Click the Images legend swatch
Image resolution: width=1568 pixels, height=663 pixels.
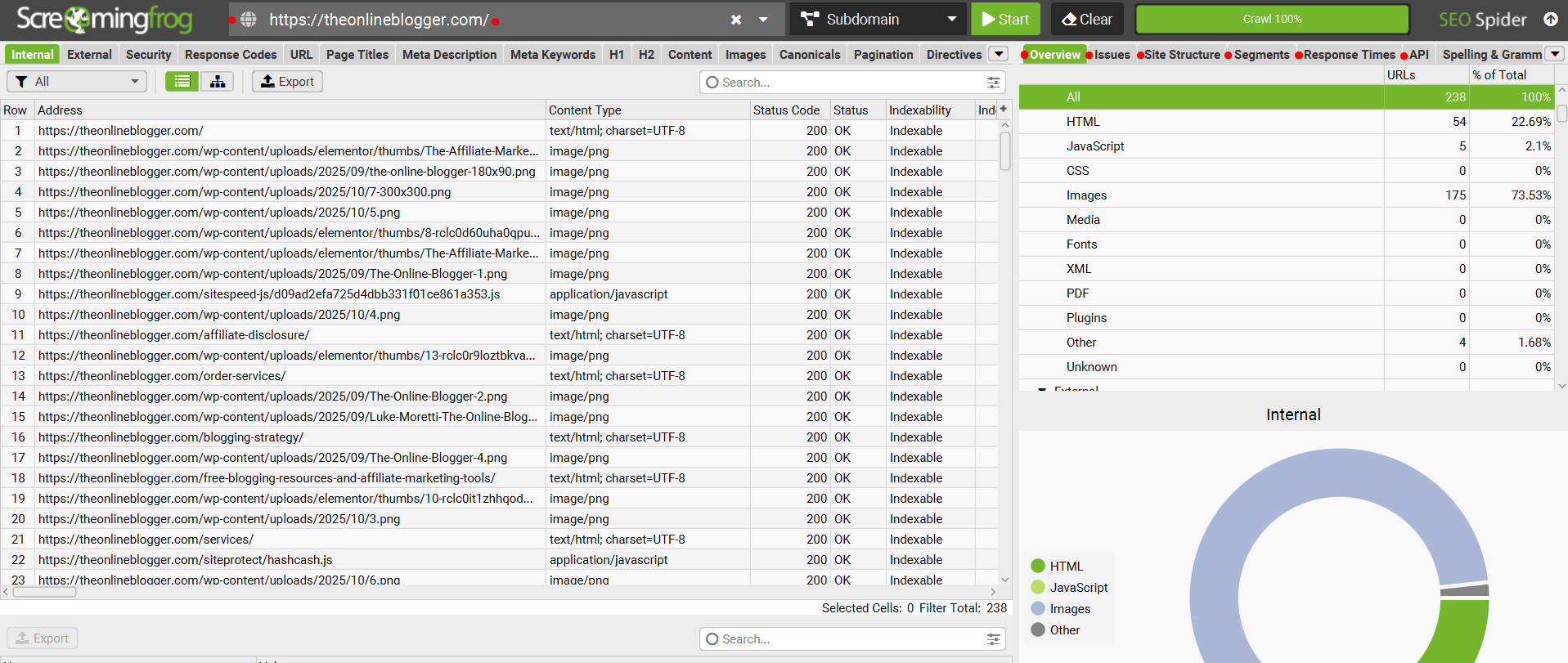(1038, 608)
